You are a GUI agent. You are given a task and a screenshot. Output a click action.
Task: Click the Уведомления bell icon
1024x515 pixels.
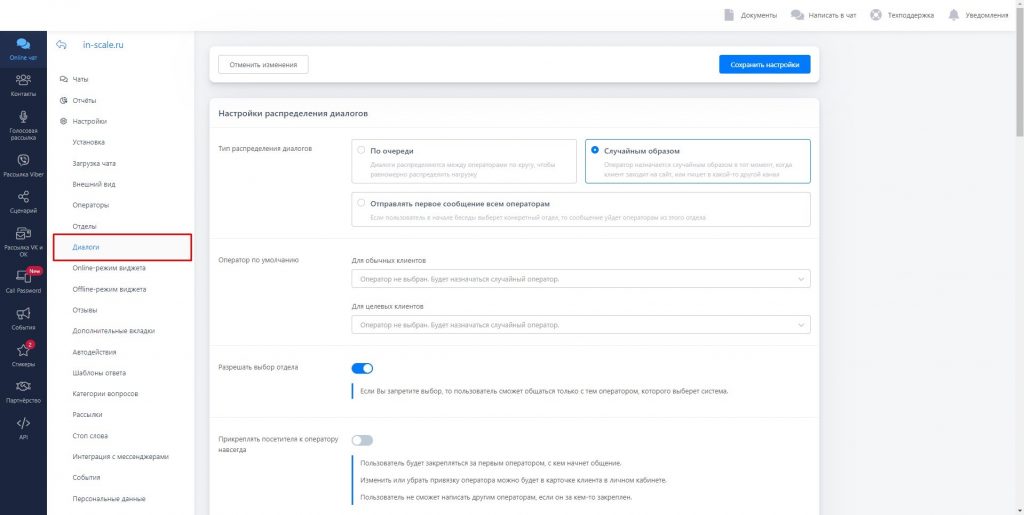[x=953, y=15]
